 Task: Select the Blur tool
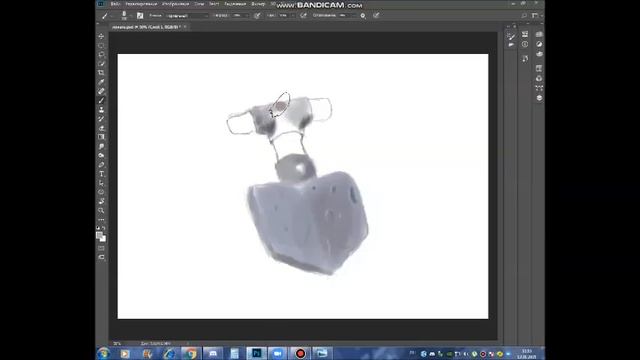click(101, 146)
